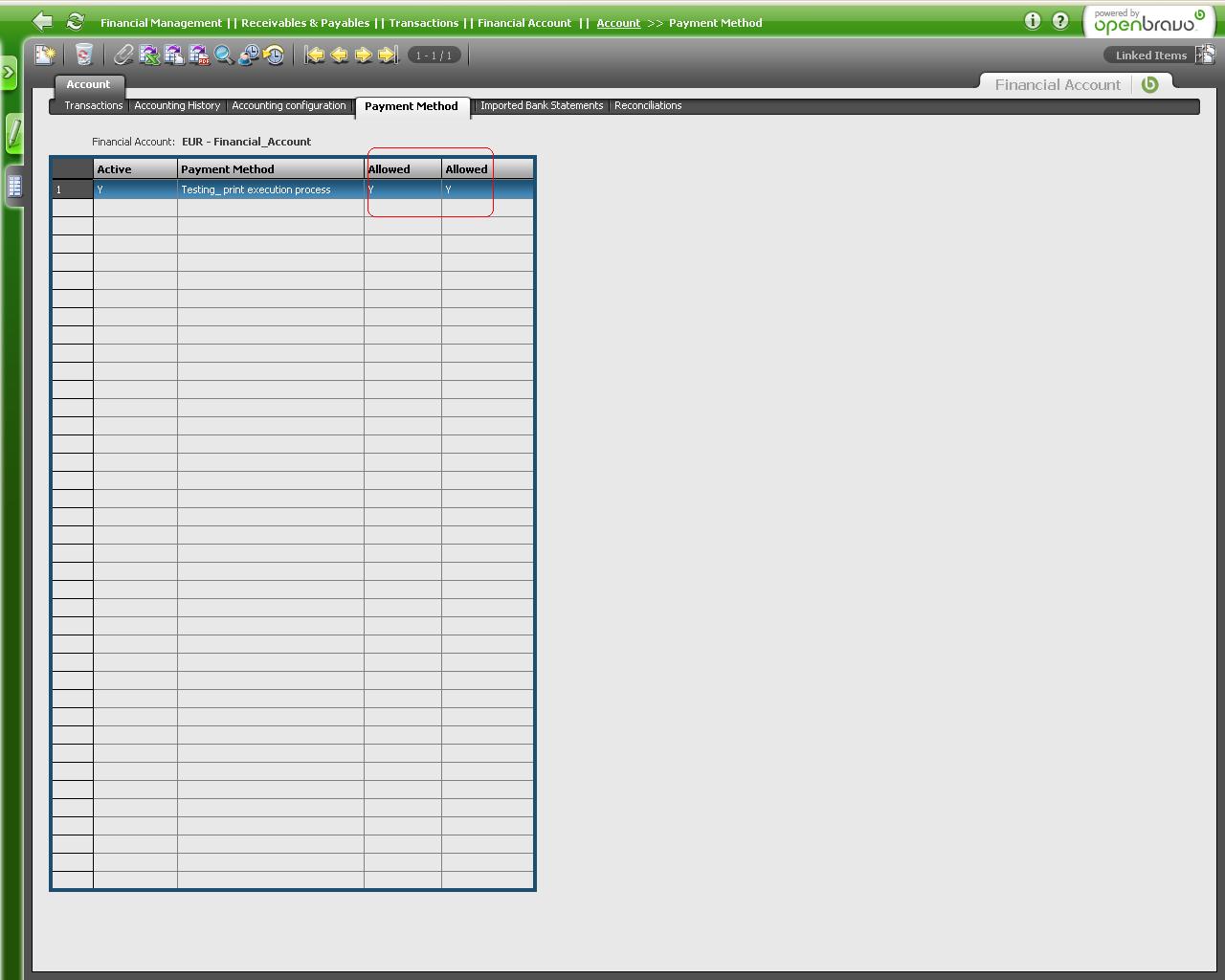1225x980 pixels.
Task: Sort by the Active column header
Action: click(x=135, y=169)
